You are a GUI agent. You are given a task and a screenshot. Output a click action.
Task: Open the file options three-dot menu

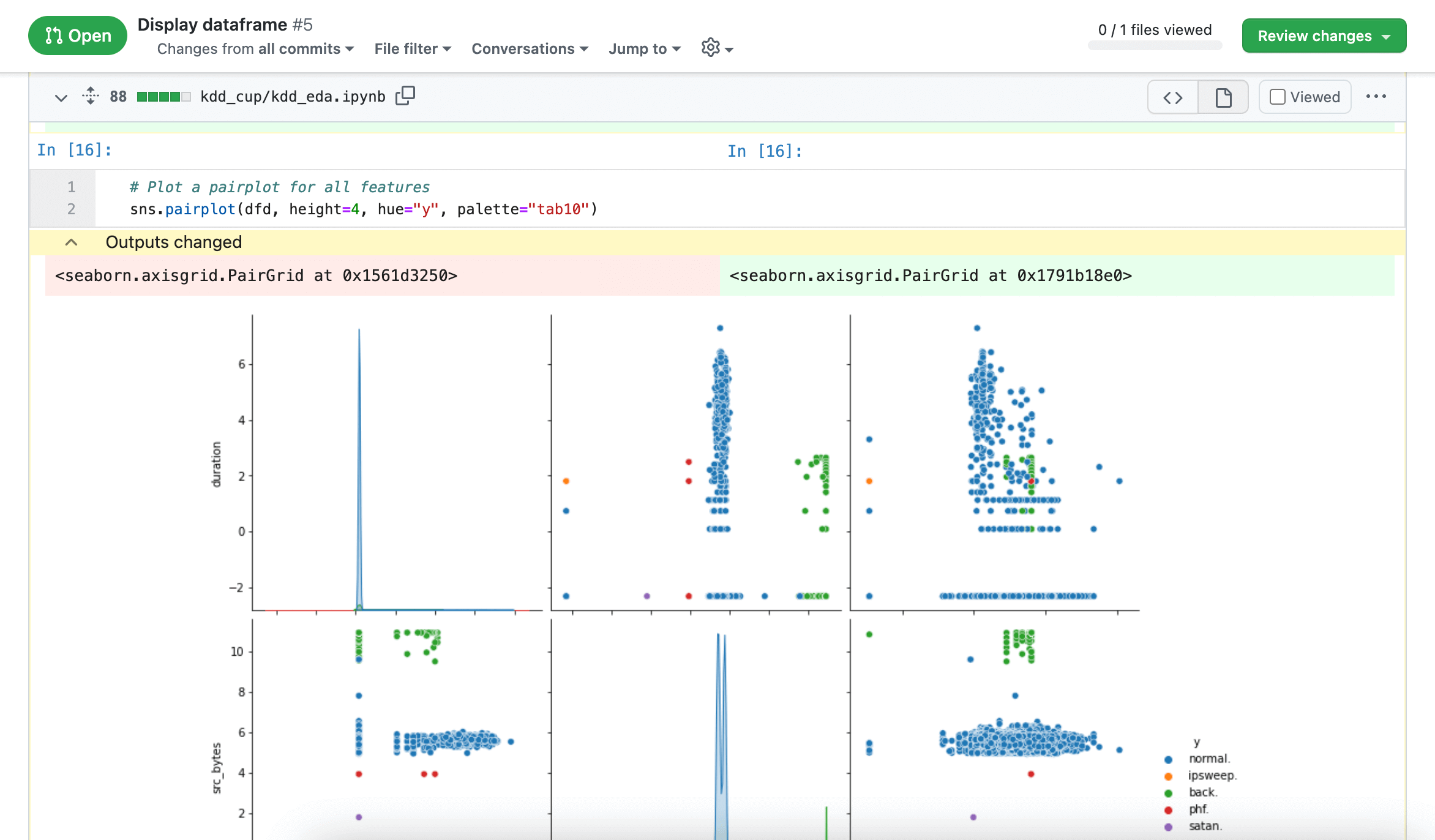pyautogui.click(x=1376, y=96)
